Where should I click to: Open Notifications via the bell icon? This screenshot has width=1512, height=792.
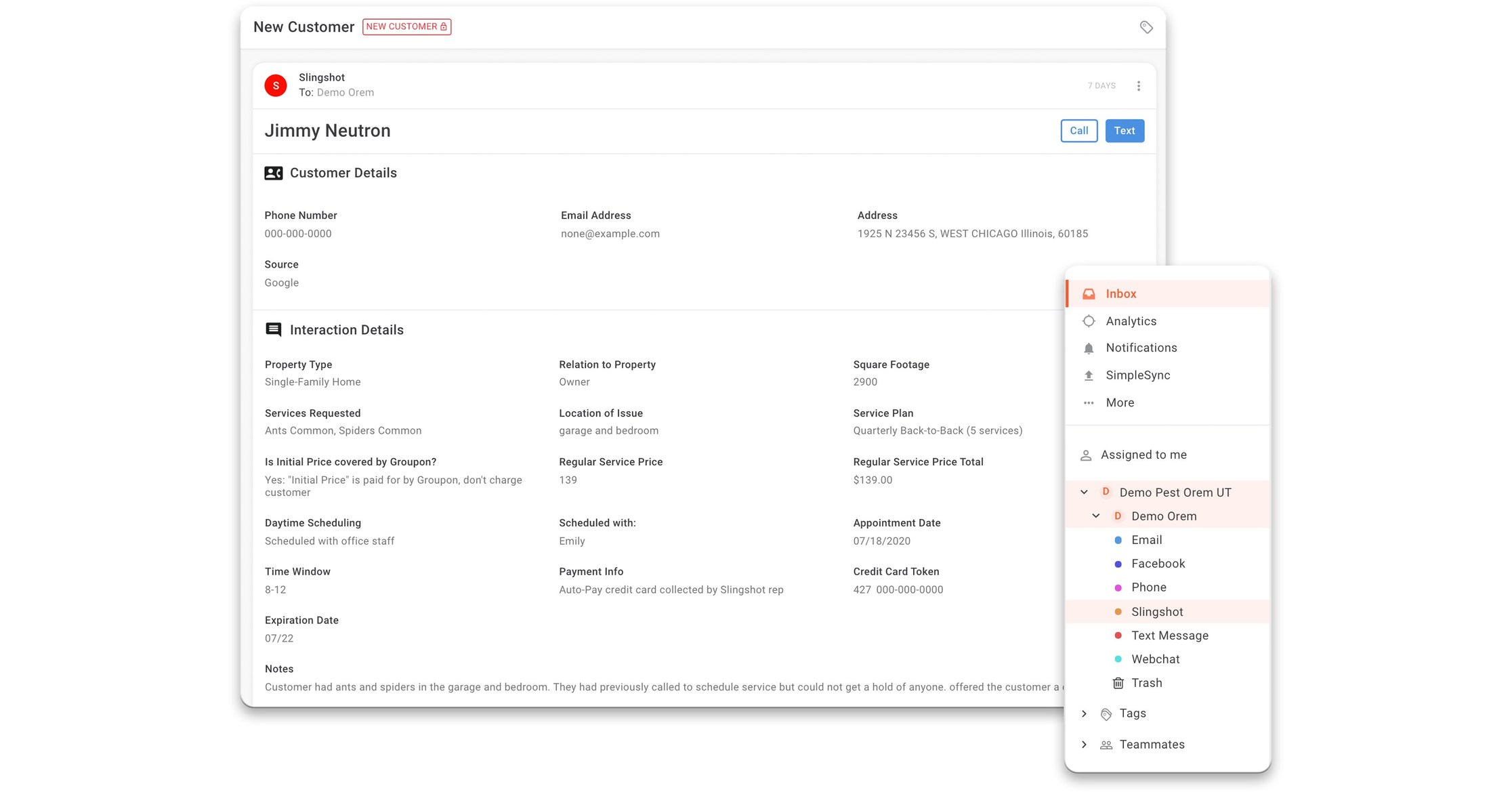(1089, 348)
